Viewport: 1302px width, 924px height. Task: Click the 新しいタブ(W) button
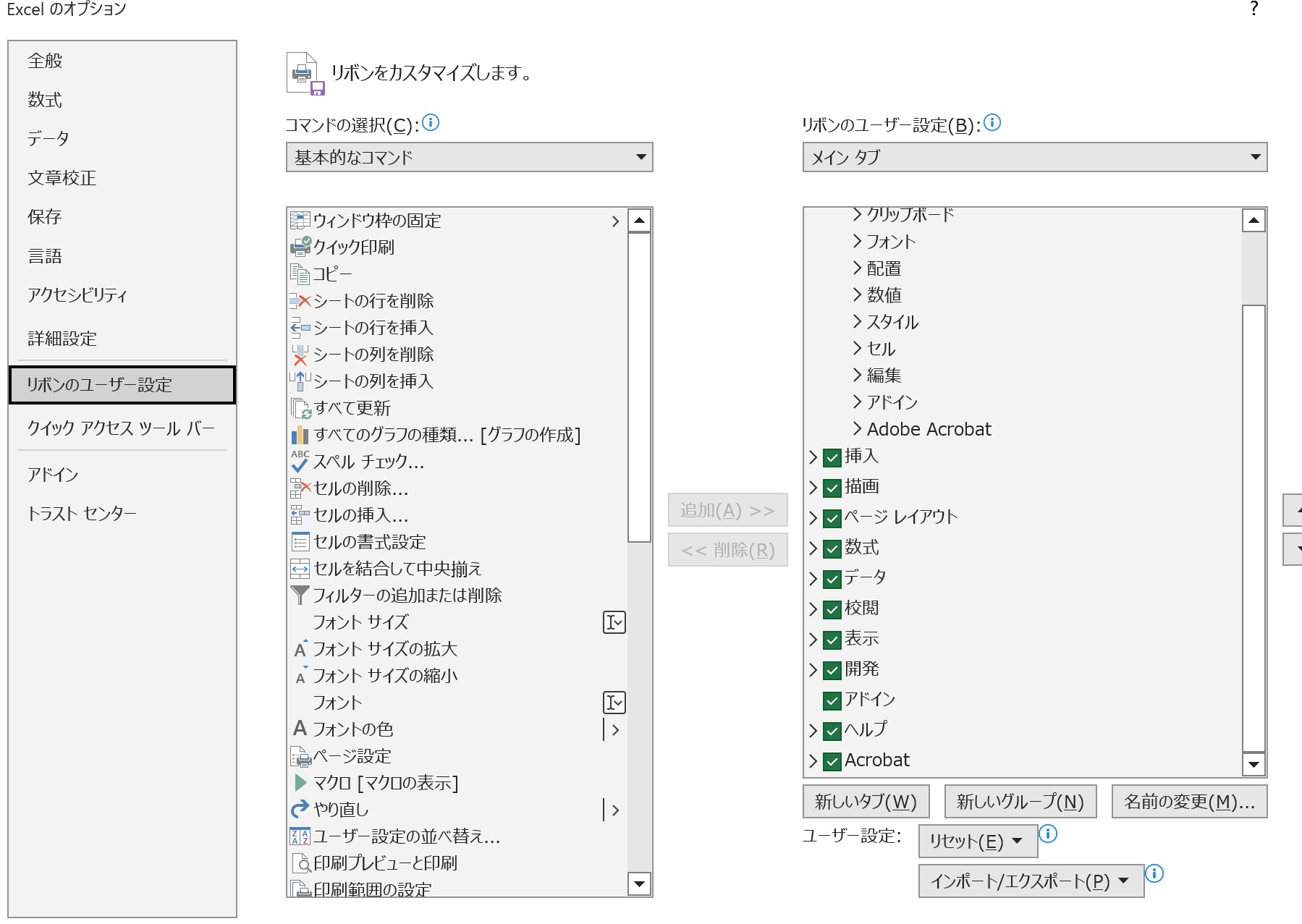(866, 801)
